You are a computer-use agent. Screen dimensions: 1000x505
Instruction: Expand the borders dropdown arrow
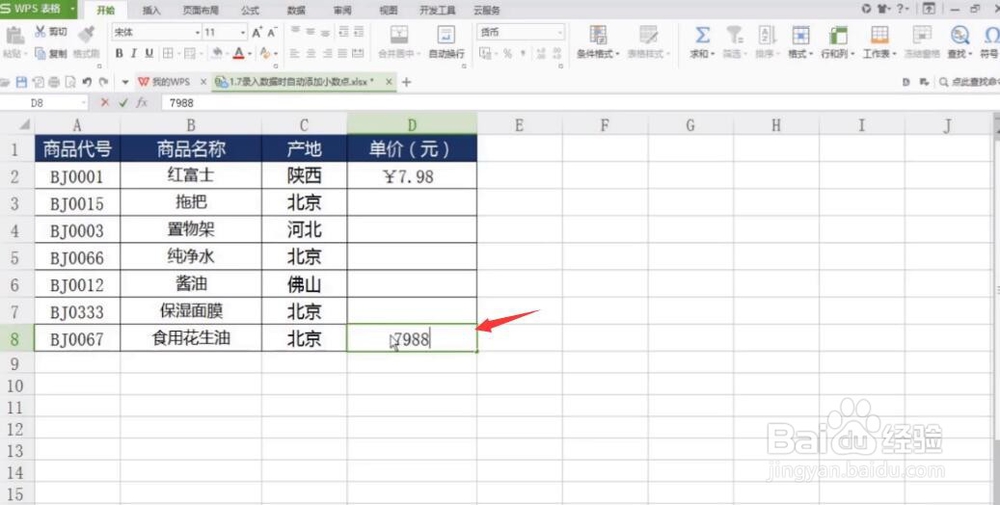[x=179, y=54]
